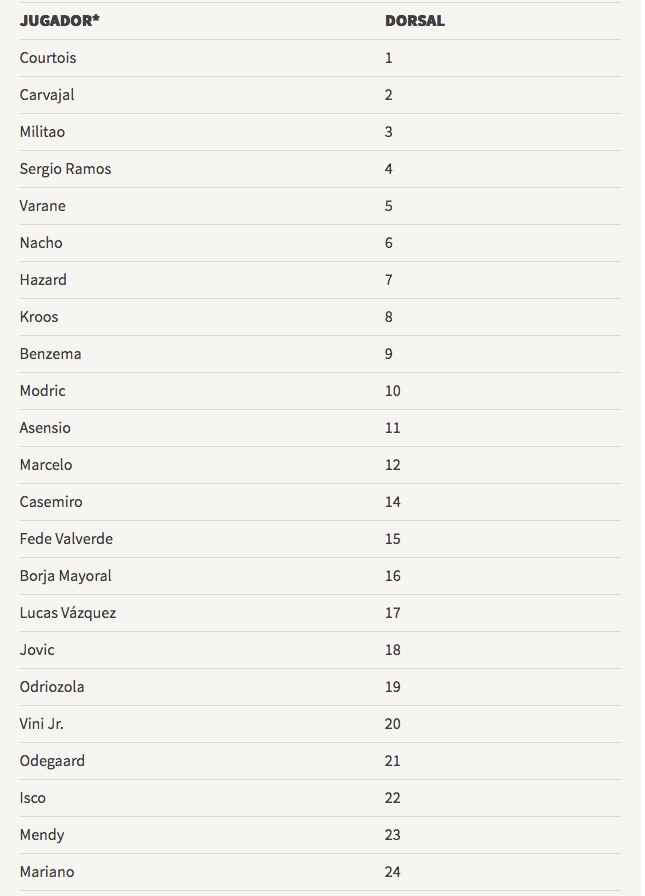Screen dimensions: 645x896
Task: Select the Fede Valverde entry
Action: point(66,539)
